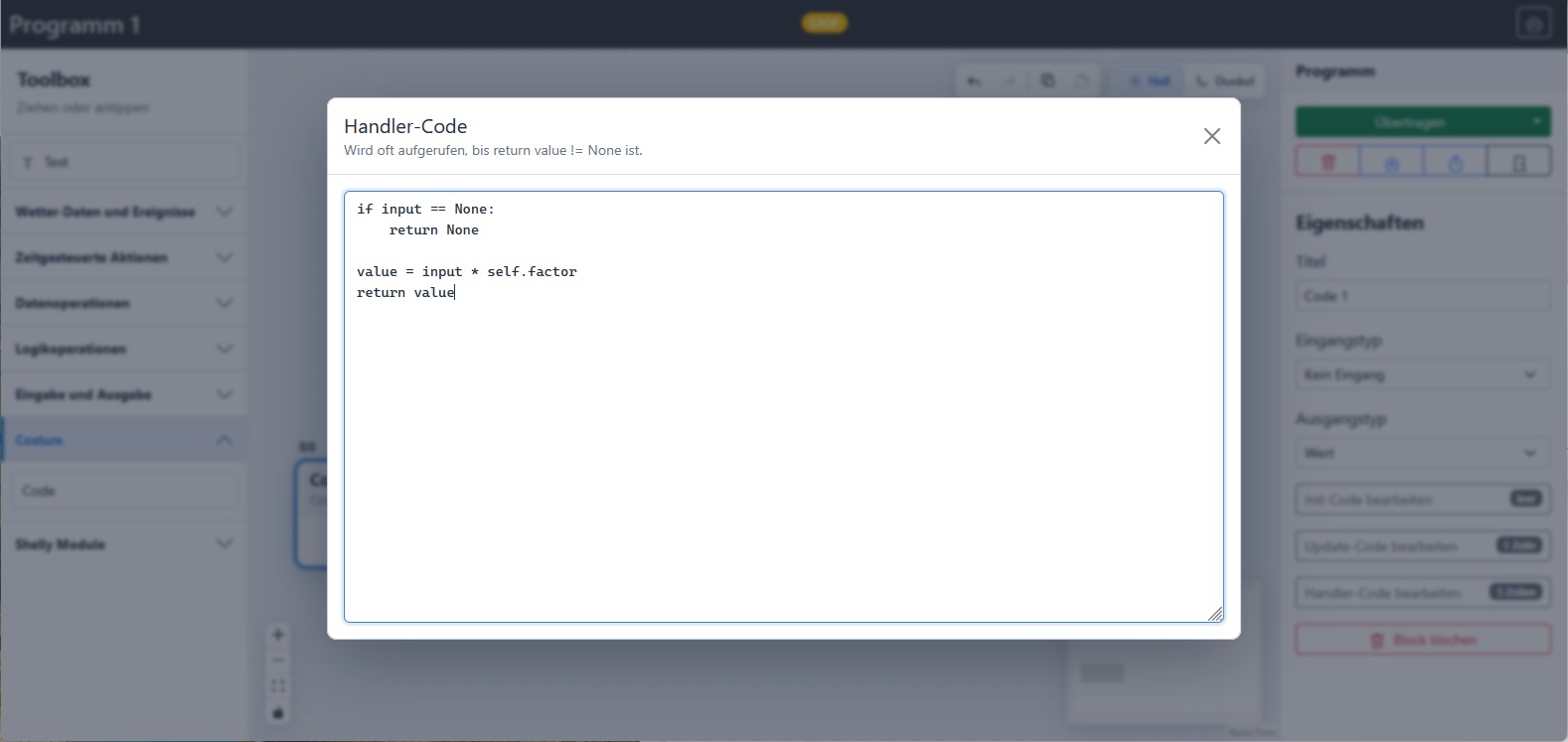
Task: Click the copy icon in canvas toolbar
Action: pyautogui.click(x=1047, y=81)
